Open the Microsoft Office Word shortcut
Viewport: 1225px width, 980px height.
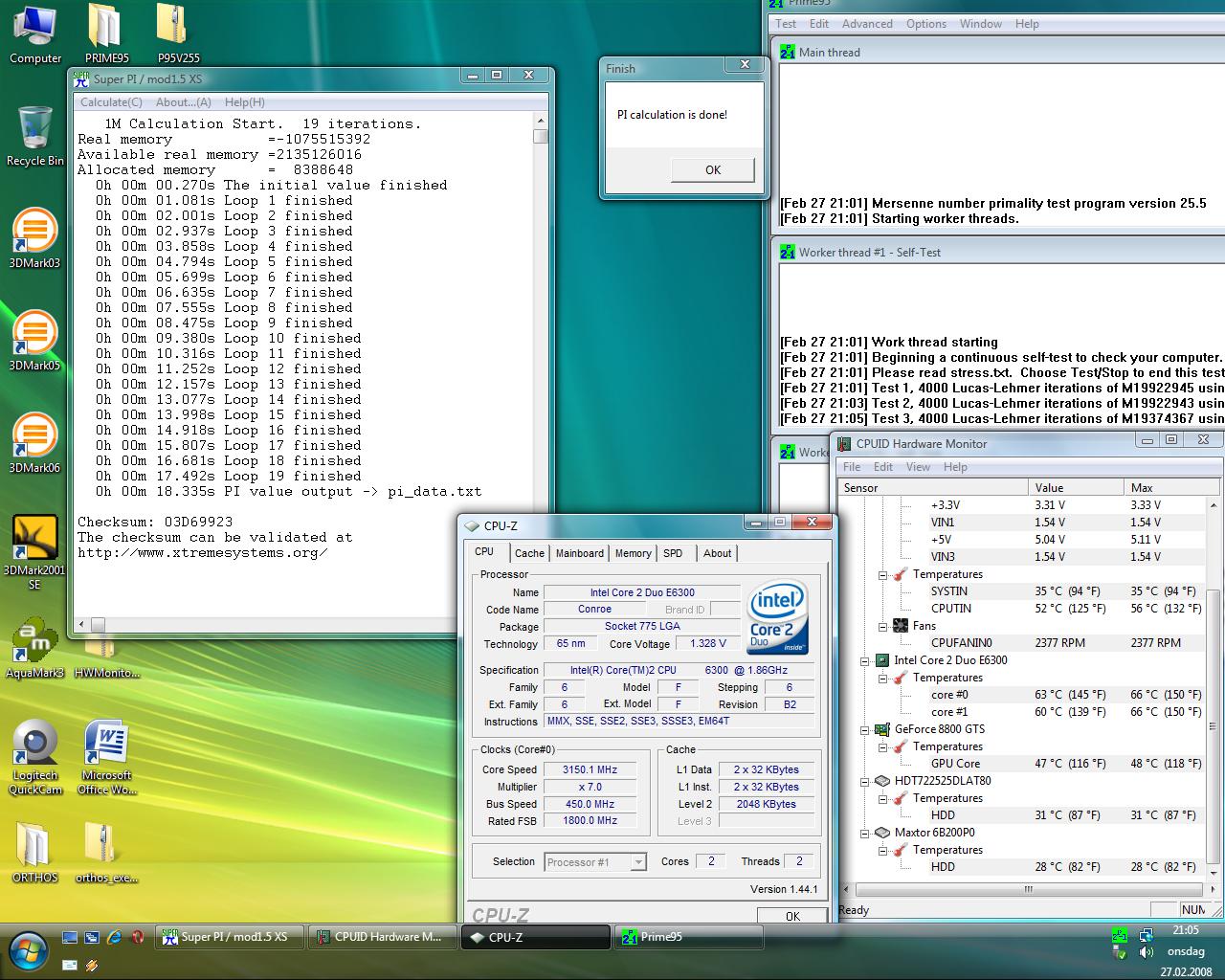[106, 758]
